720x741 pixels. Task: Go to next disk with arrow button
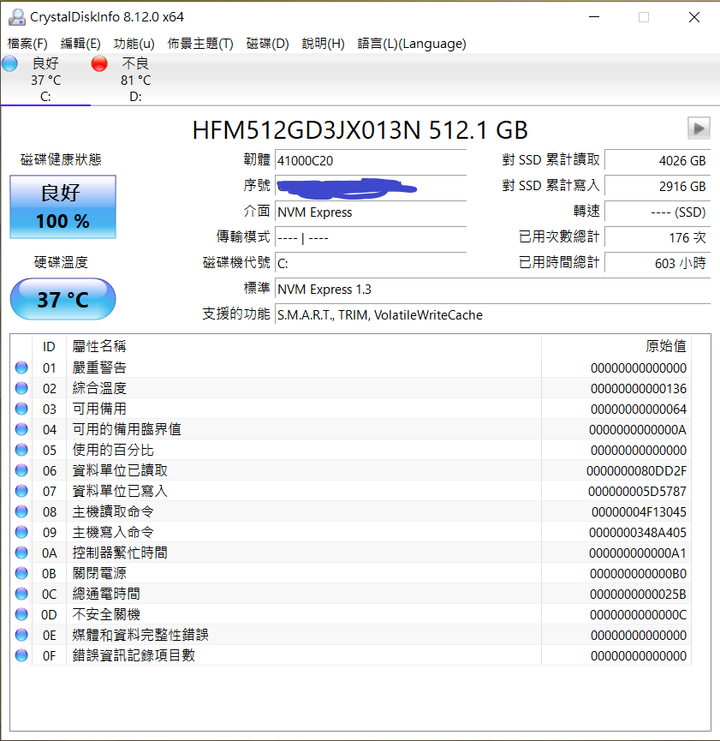pos(699,128)
